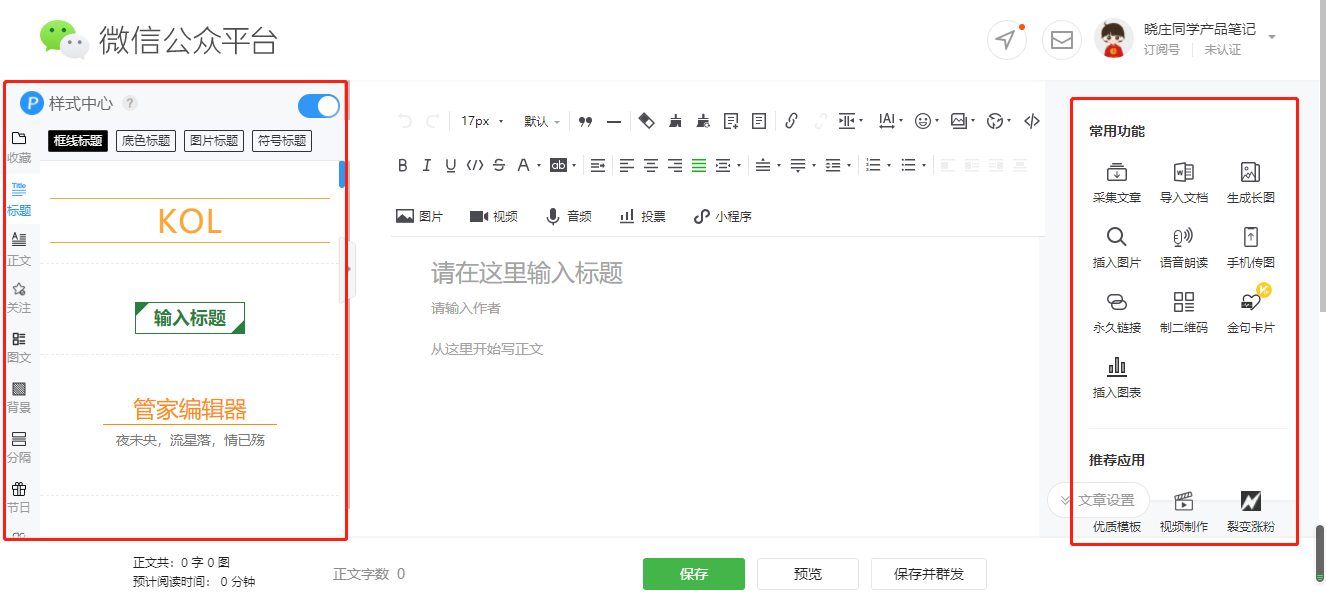1326x610 pixels.
Task: Open 永久链接 permanent link tool
Action: click(x=1117, y=313)
